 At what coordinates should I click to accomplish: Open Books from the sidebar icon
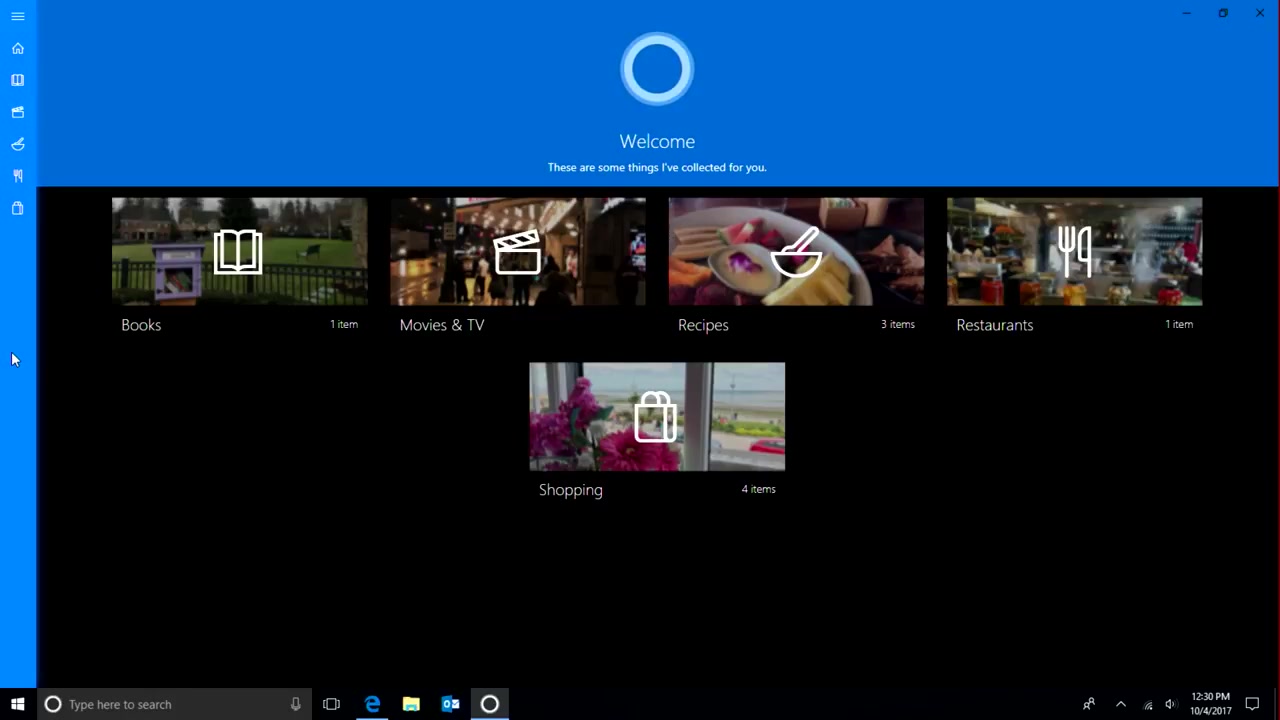pos(18,80)
